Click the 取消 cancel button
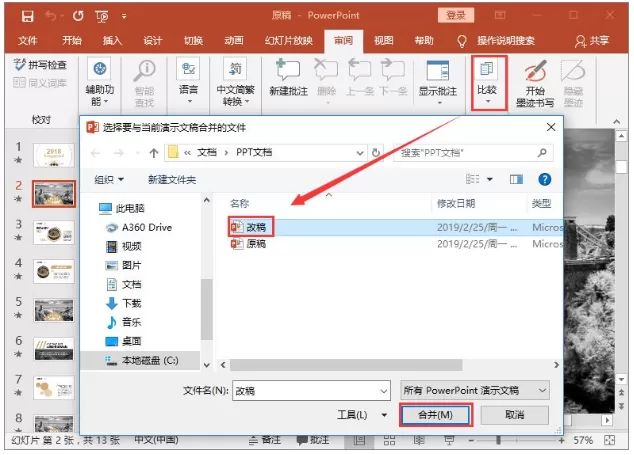634x455 pixels. (515, 415)
